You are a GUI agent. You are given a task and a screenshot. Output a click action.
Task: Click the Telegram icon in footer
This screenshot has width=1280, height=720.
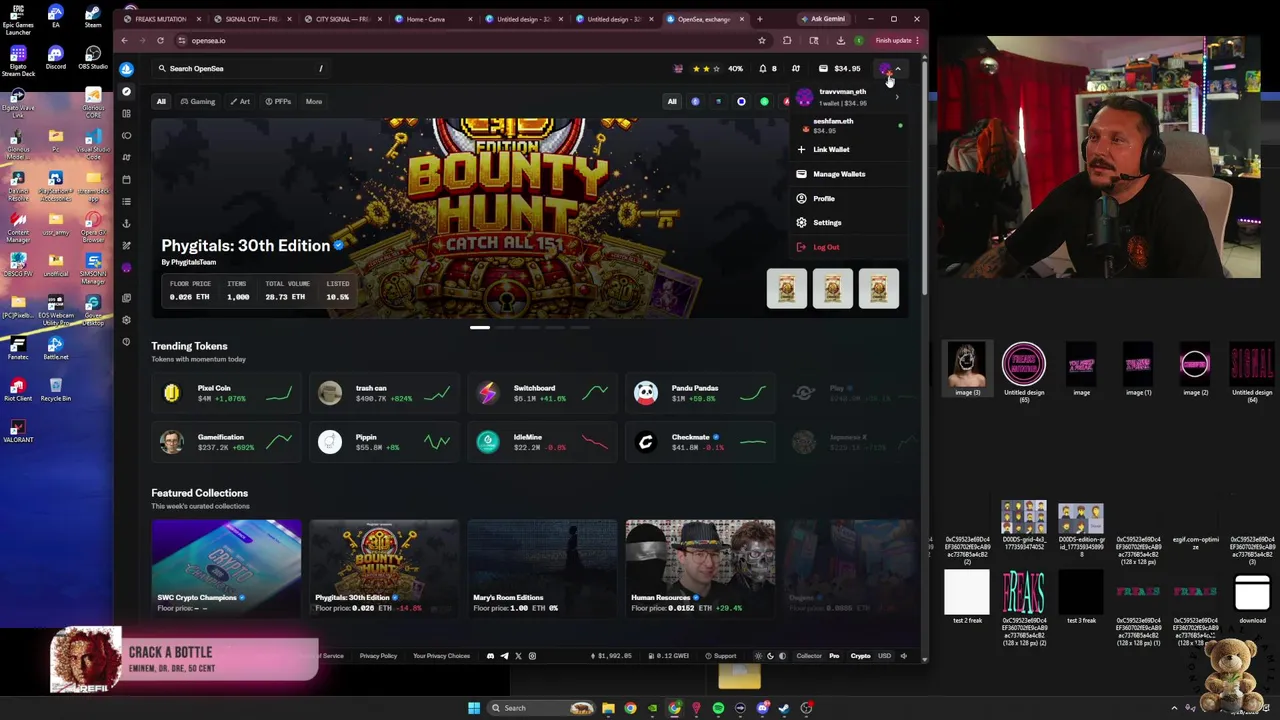point(504,656)
